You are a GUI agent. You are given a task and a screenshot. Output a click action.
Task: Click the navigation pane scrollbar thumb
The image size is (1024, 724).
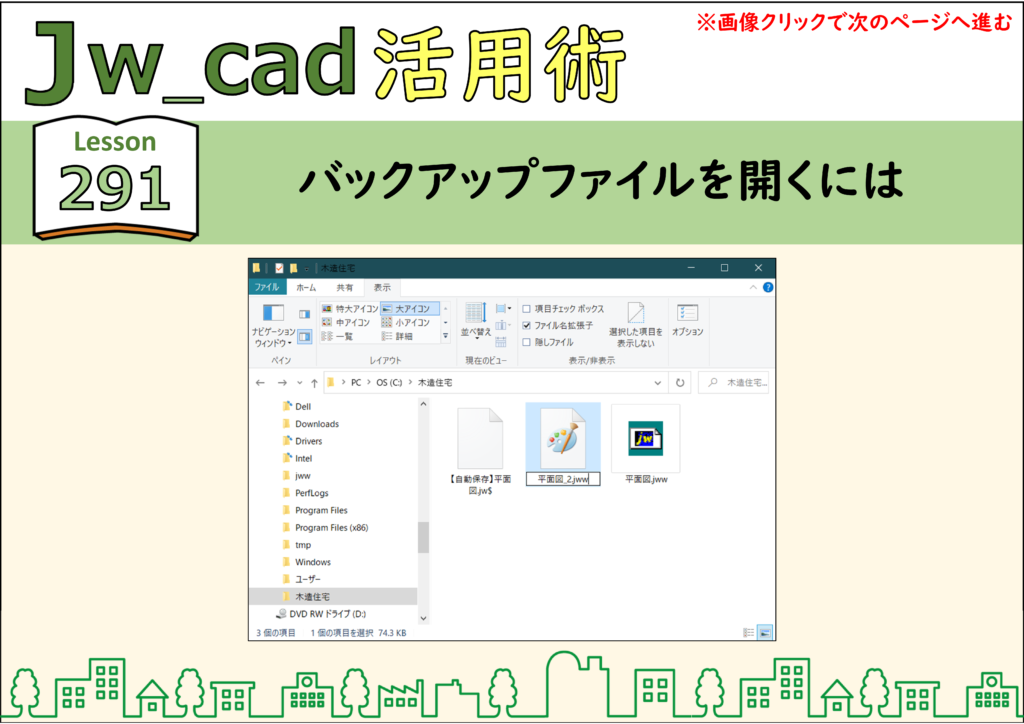point(423,537)
